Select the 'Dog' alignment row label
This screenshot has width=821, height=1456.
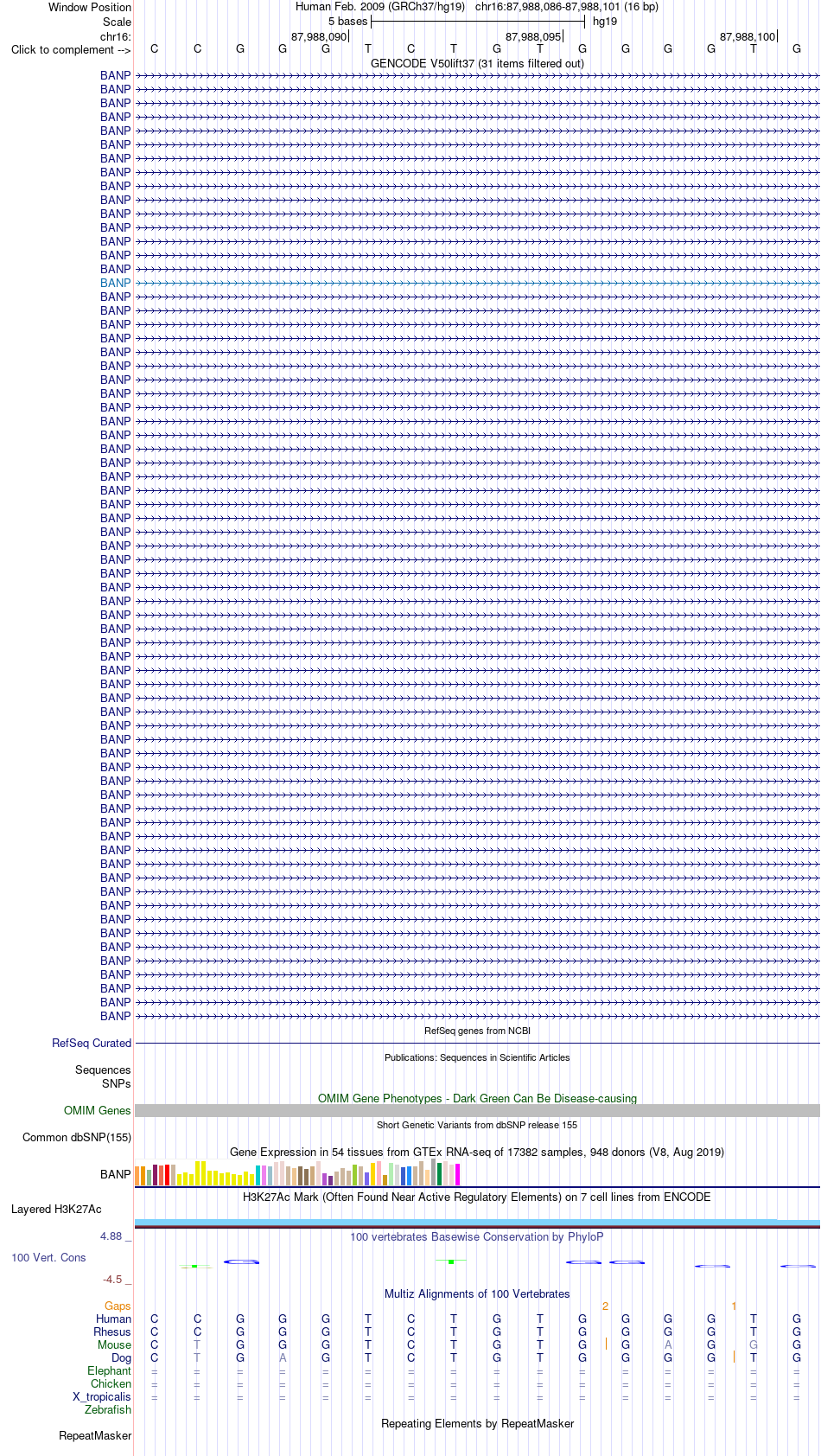pyautogui.click(x=122, y=1358)
